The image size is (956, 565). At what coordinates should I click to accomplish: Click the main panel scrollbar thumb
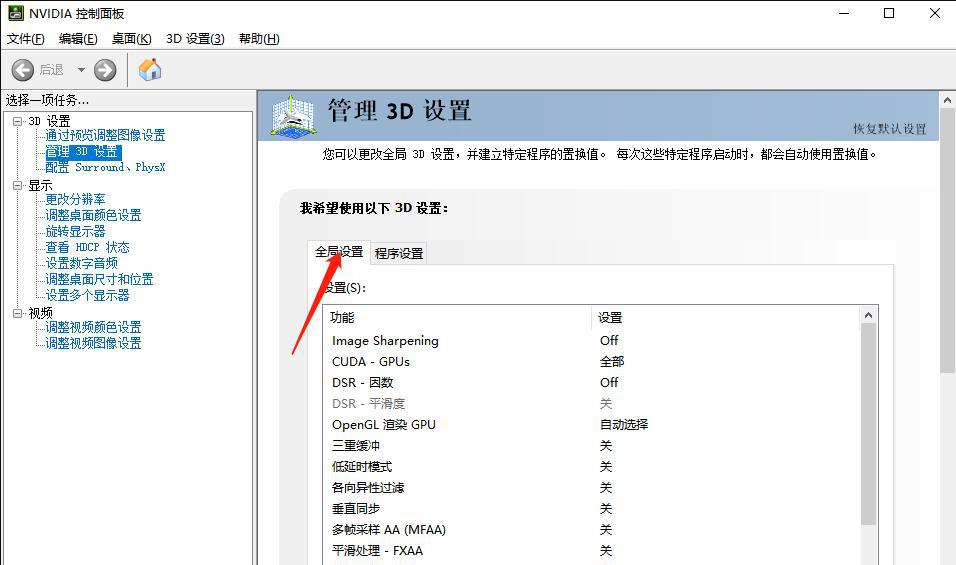tap(947, 241)
